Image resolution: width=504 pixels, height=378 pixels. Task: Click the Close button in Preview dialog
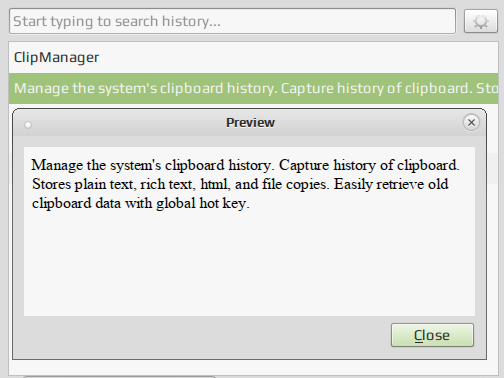432,335
